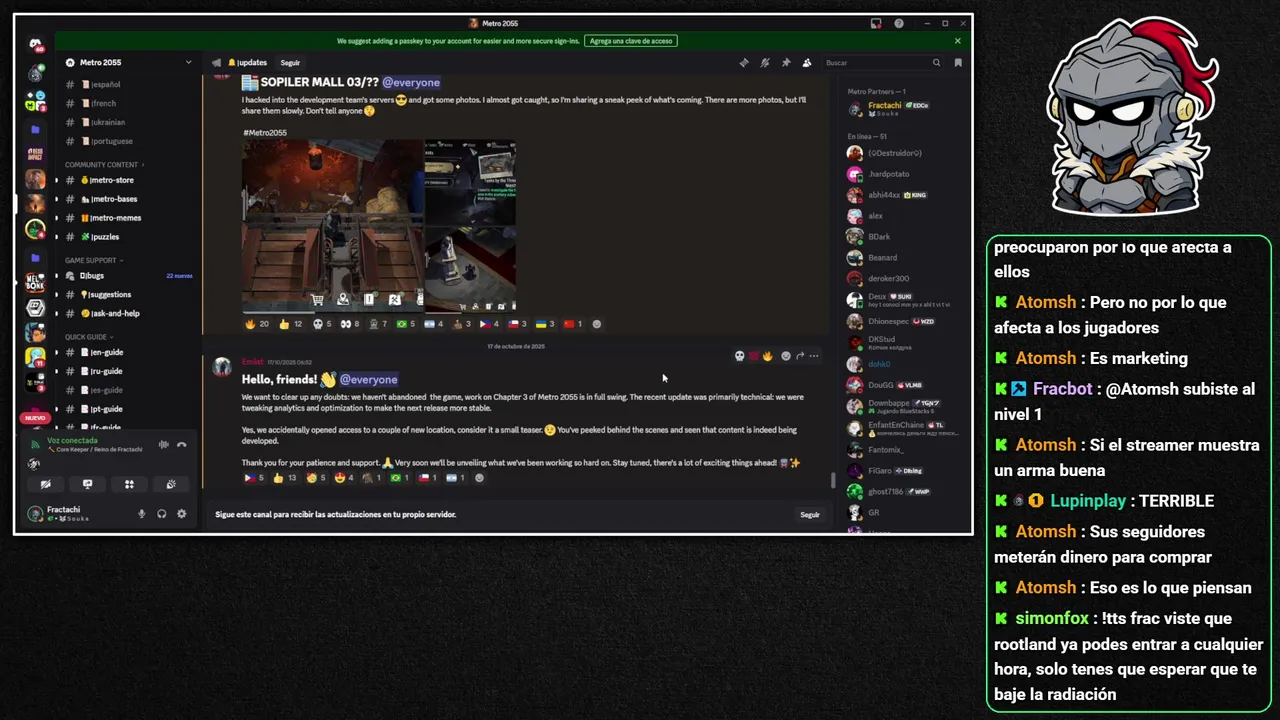The width and height of the screenshot is (1280, 720).
Task: Toggle Ukraine flag reaction with count 3
Action: (546, 324)
